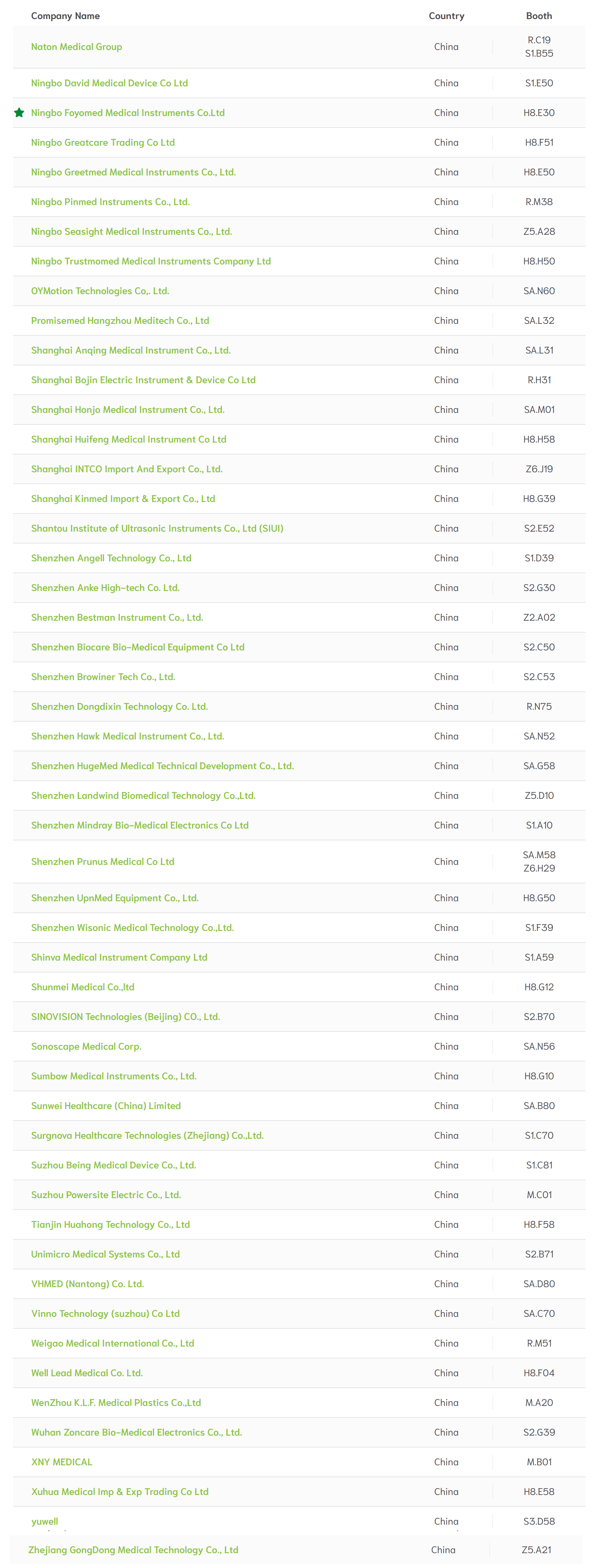603x1568 pixels.
Task: View Shenzhen Bestman Instrument Co., Ltd.
Action: [x=117, y=618]
